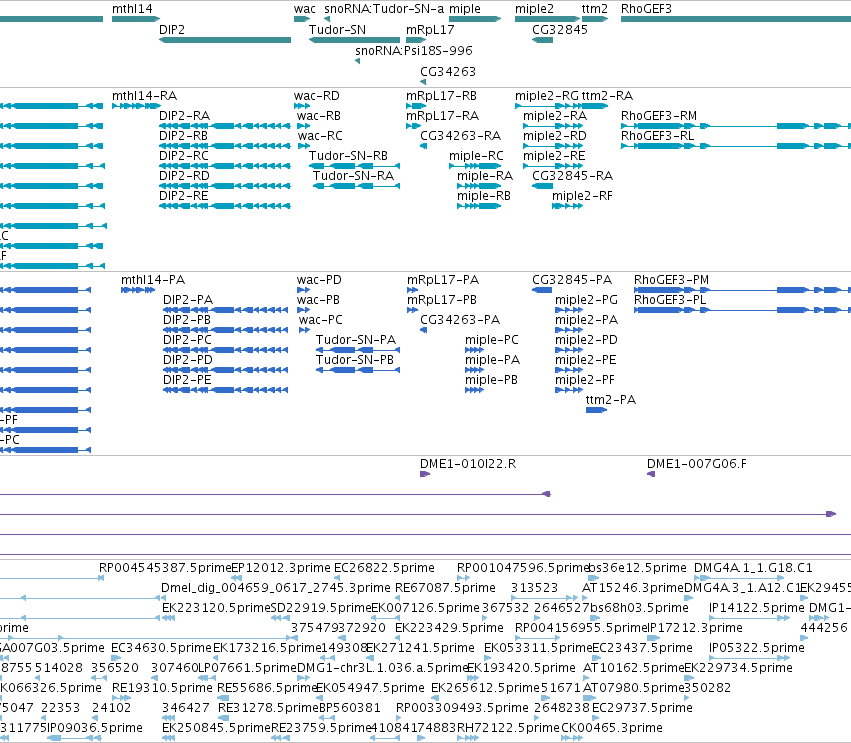Select transcript DIP2-RE label

pos(183,195)
